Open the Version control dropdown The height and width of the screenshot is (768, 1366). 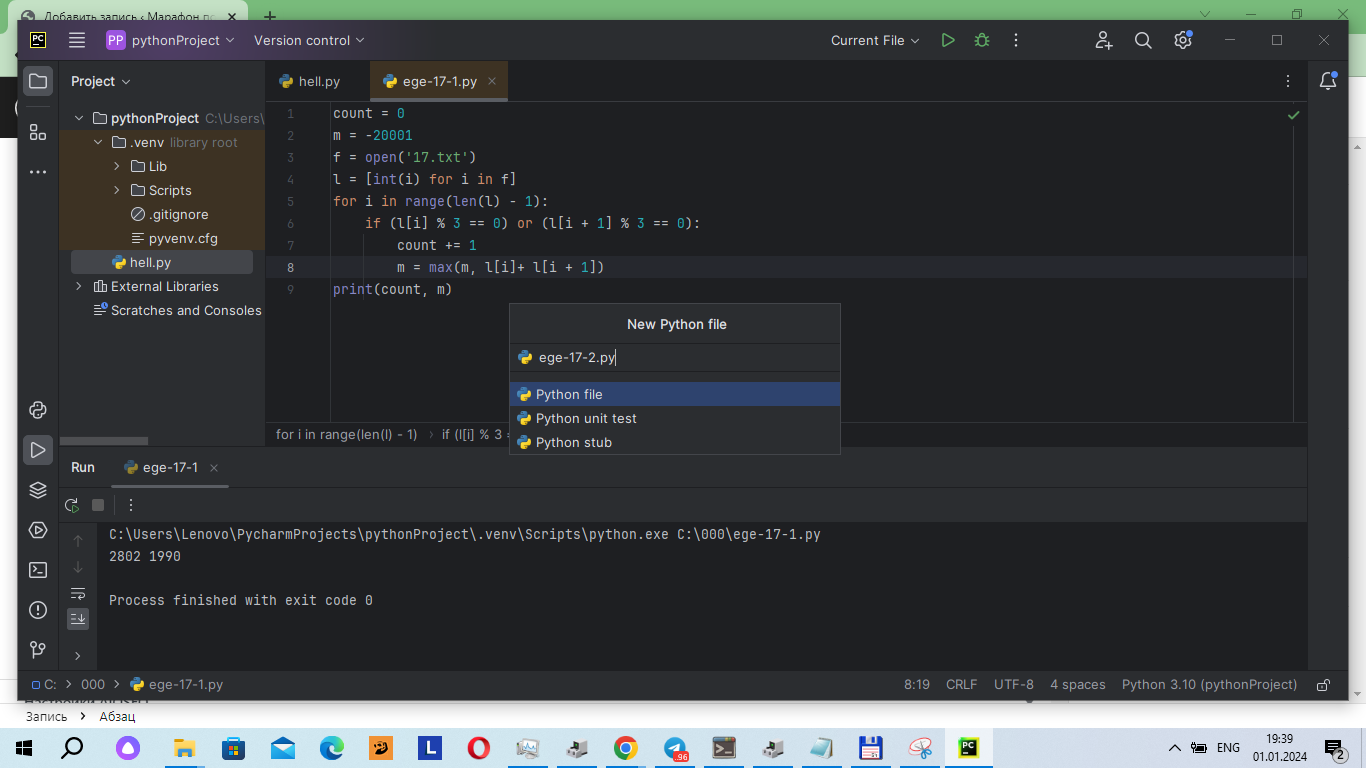pos(309,41)
